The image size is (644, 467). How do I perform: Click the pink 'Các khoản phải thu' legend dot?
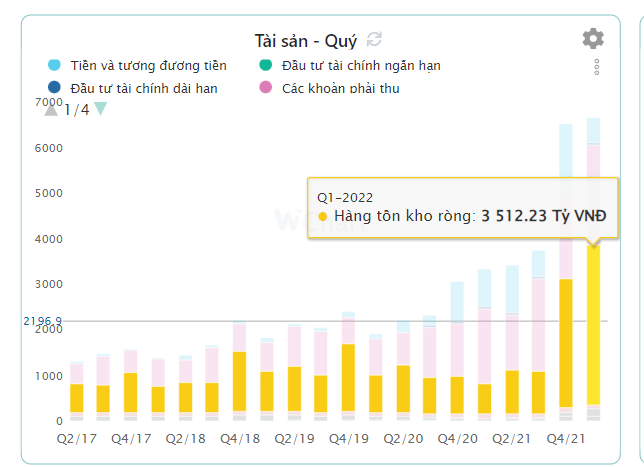pos(266,88)
